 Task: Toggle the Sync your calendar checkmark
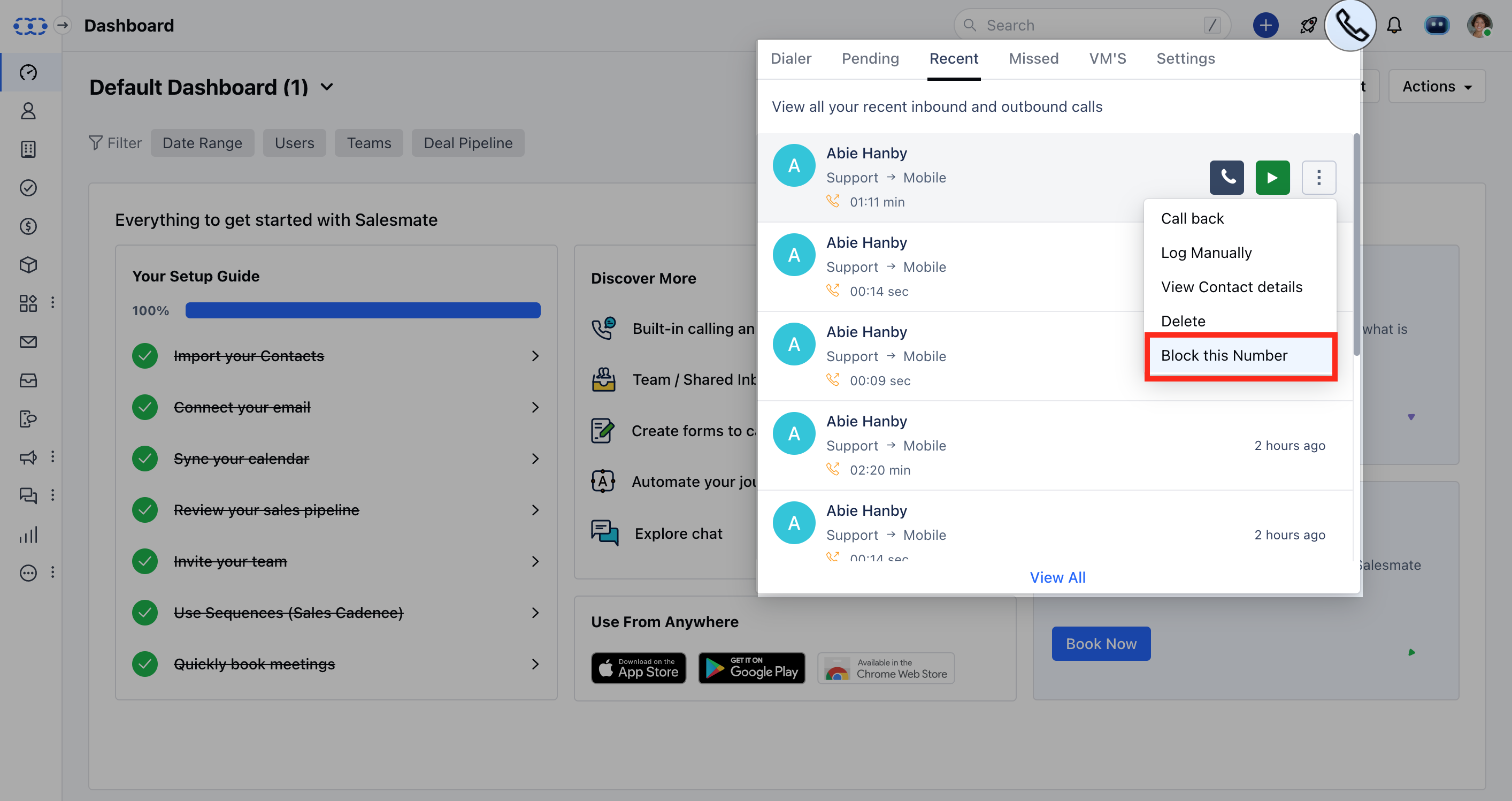pos(145,459)
